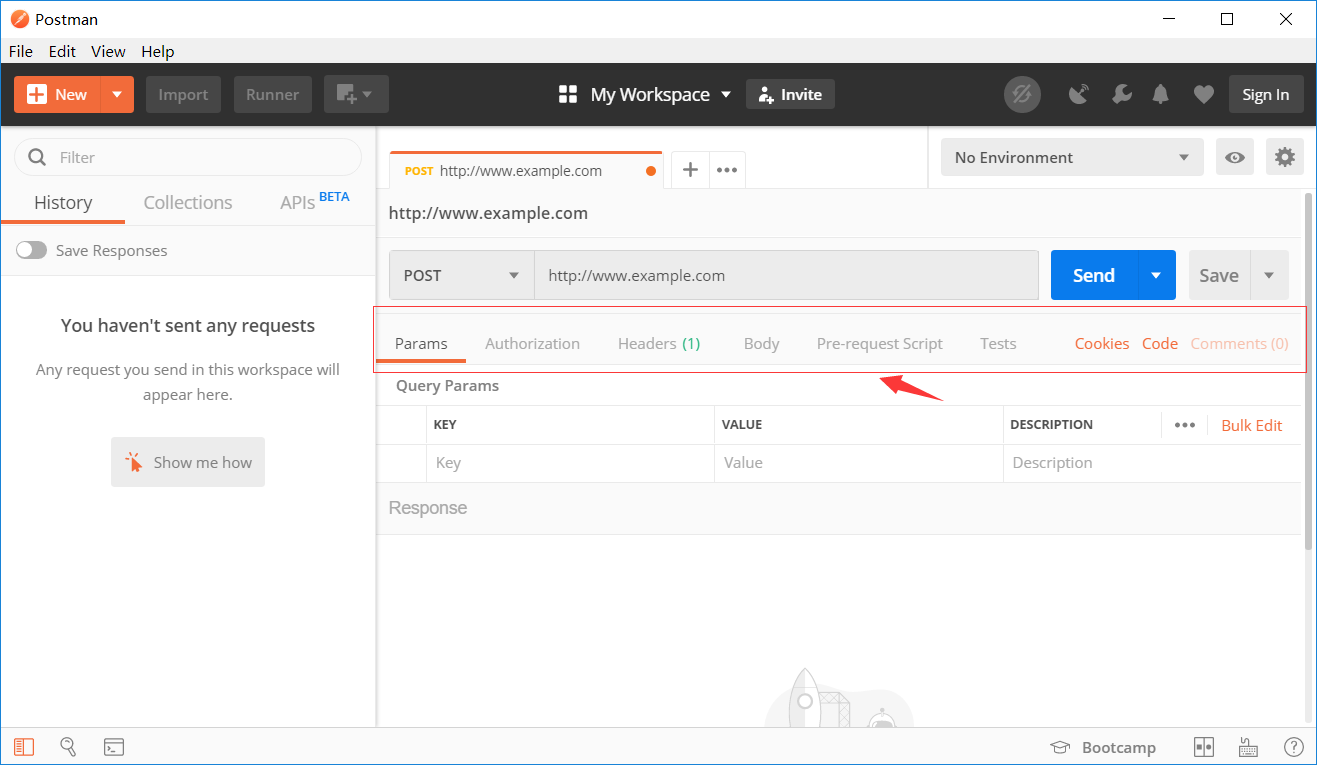Screen dimensions: 1317x765
Task: Click the Sign In button
Action: pos(1266,94)
